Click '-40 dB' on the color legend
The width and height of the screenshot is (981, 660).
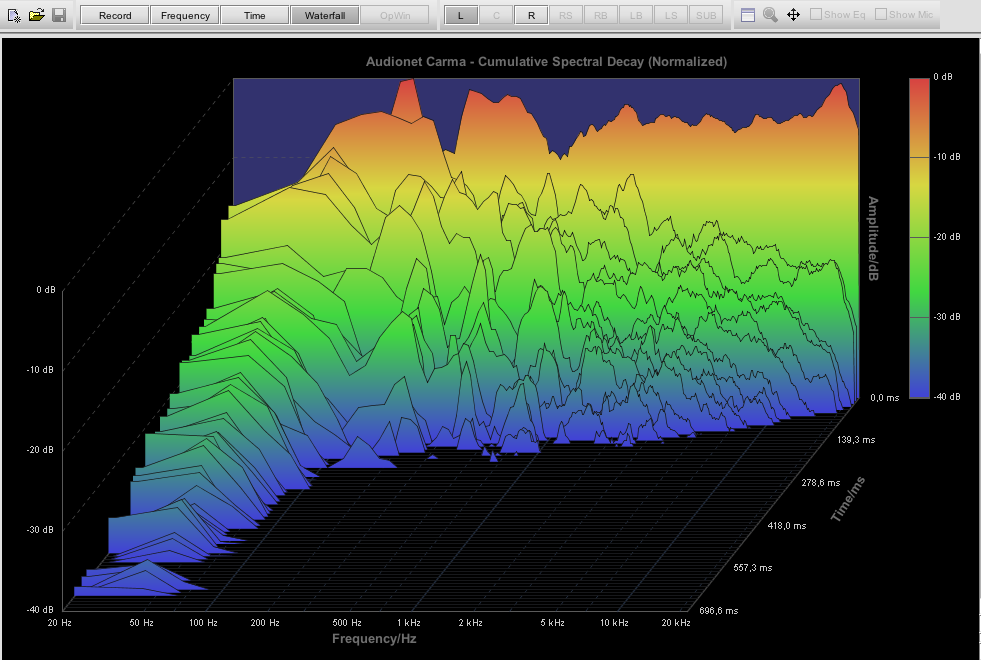pyautogui.click(x=947, y=397)
